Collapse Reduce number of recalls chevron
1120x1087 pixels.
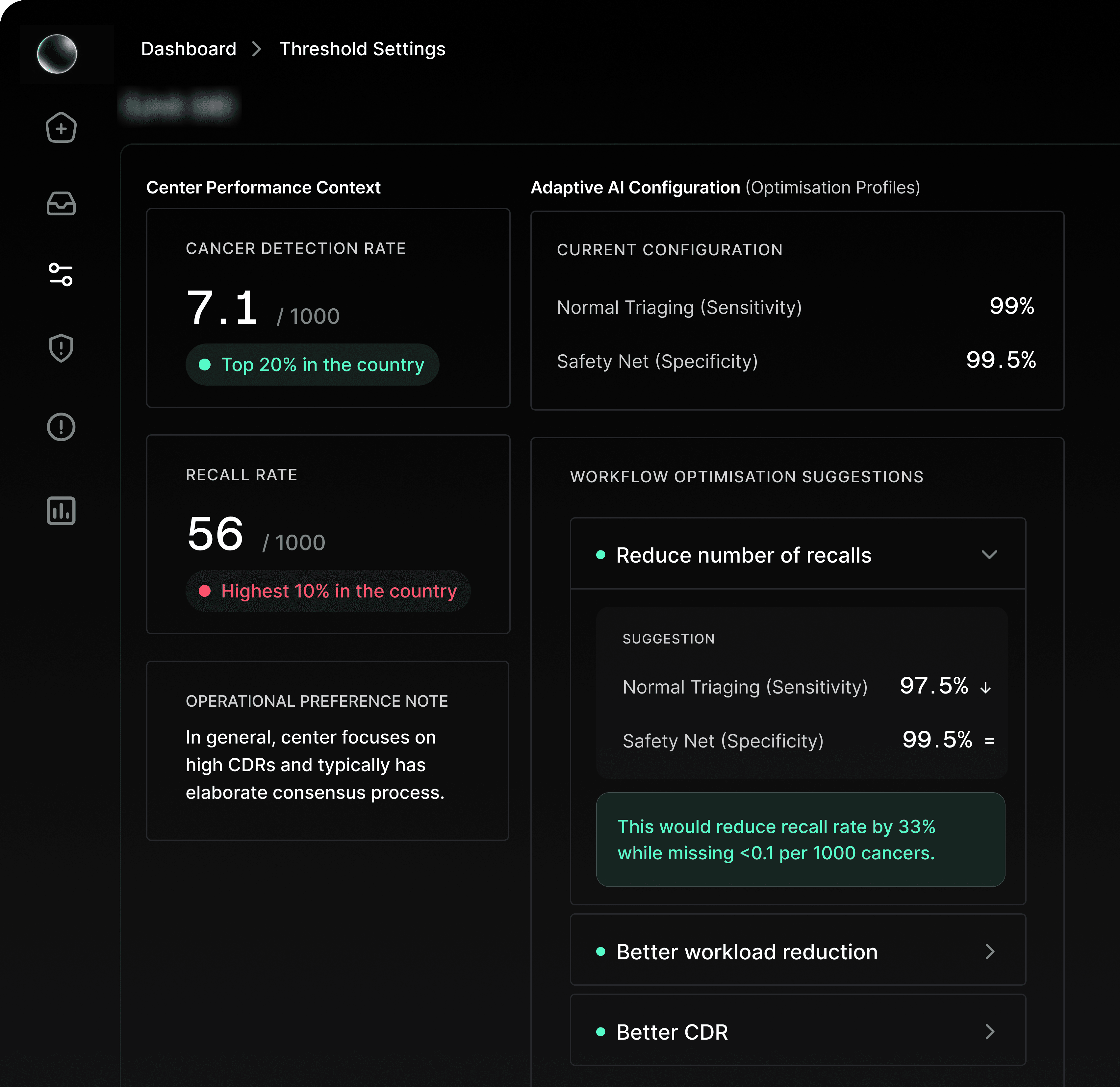click(x=989, y=554)
